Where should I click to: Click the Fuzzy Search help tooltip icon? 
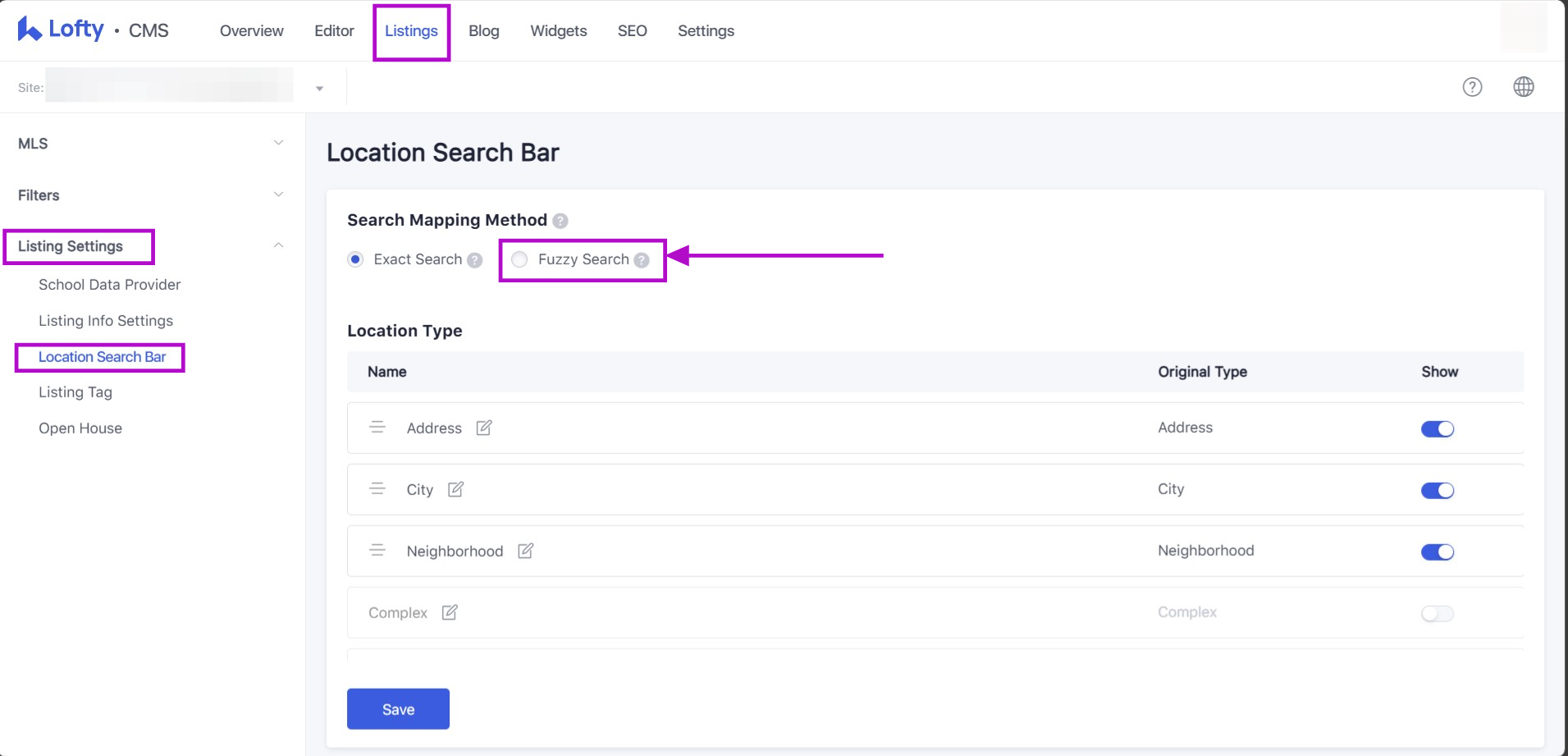[x=642, y=260]
